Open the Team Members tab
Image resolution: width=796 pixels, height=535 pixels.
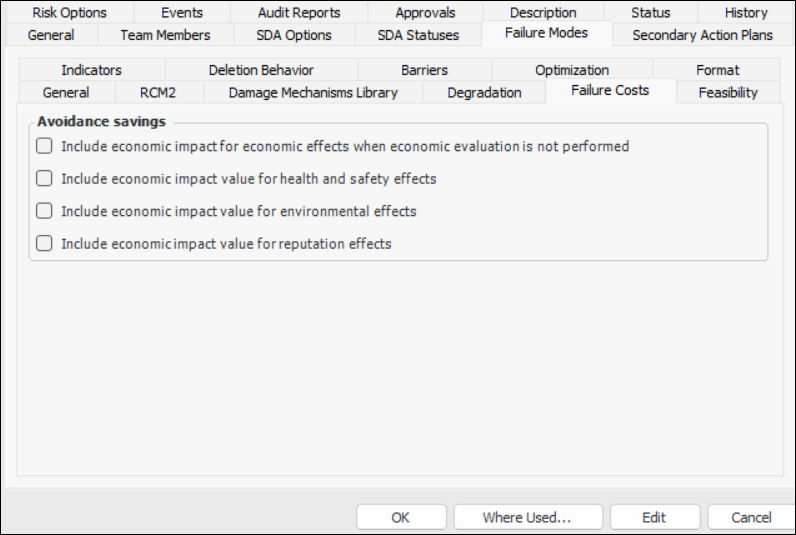(165, 35)
